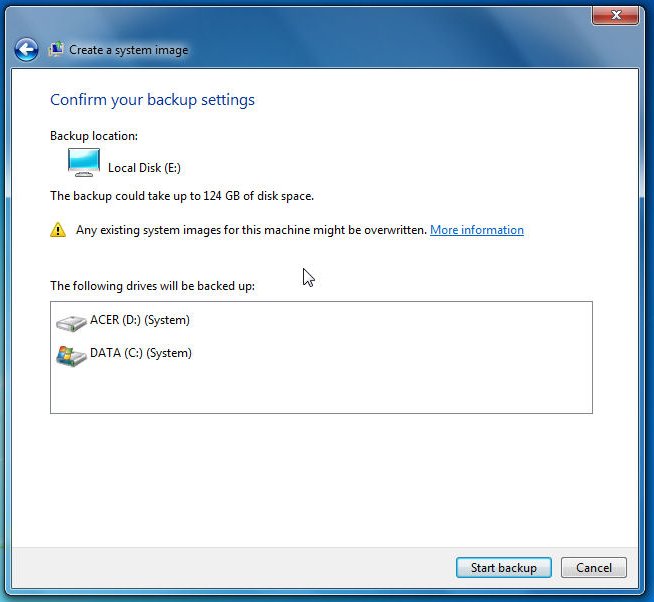Click the Local Disk (E:) location label
This screenshot has height=602, width=654.
point(144,168)
